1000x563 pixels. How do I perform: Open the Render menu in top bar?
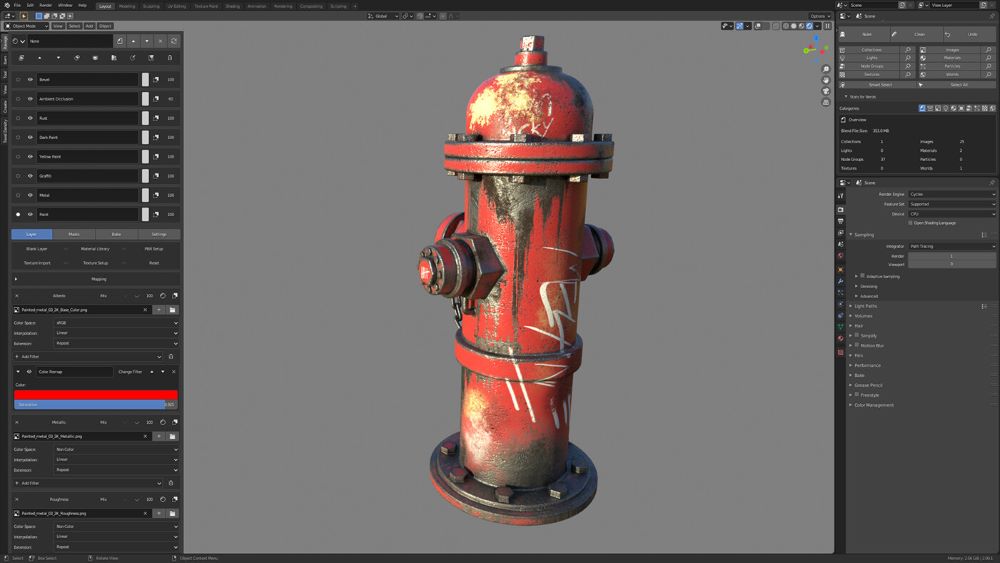click(45, 5)
